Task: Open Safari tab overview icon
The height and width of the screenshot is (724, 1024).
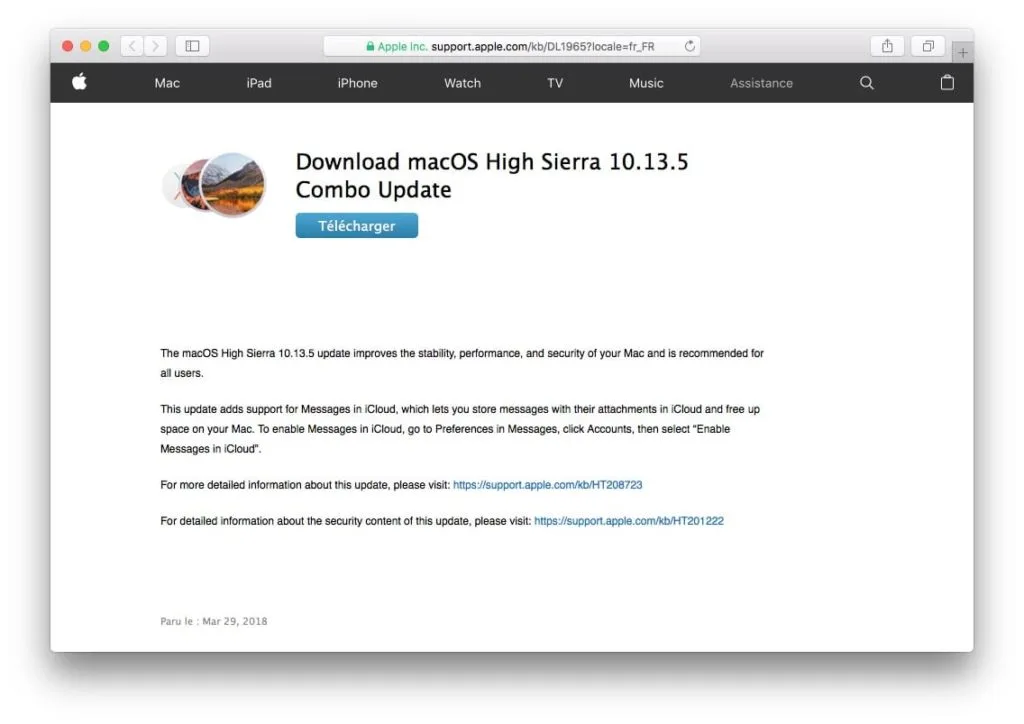Action: click(927, 45)
